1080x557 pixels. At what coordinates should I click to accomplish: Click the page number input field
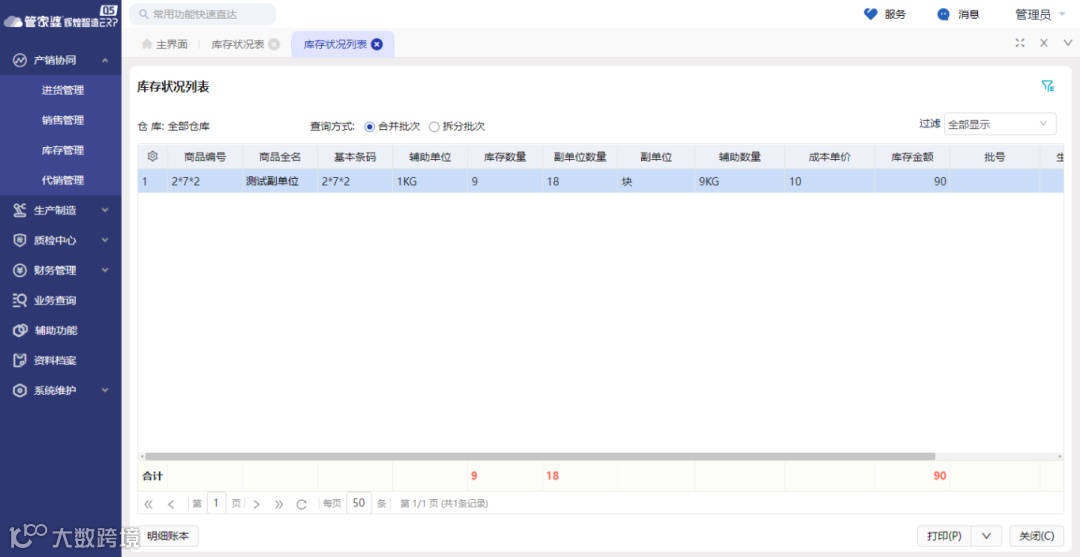[x=216, y=503]
